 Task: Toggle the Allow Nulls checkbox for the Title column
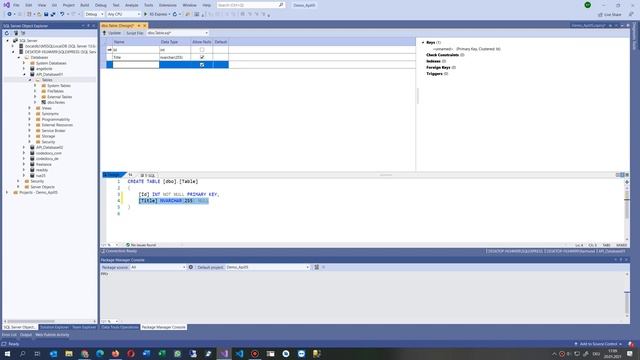click(x=202, y=57)
